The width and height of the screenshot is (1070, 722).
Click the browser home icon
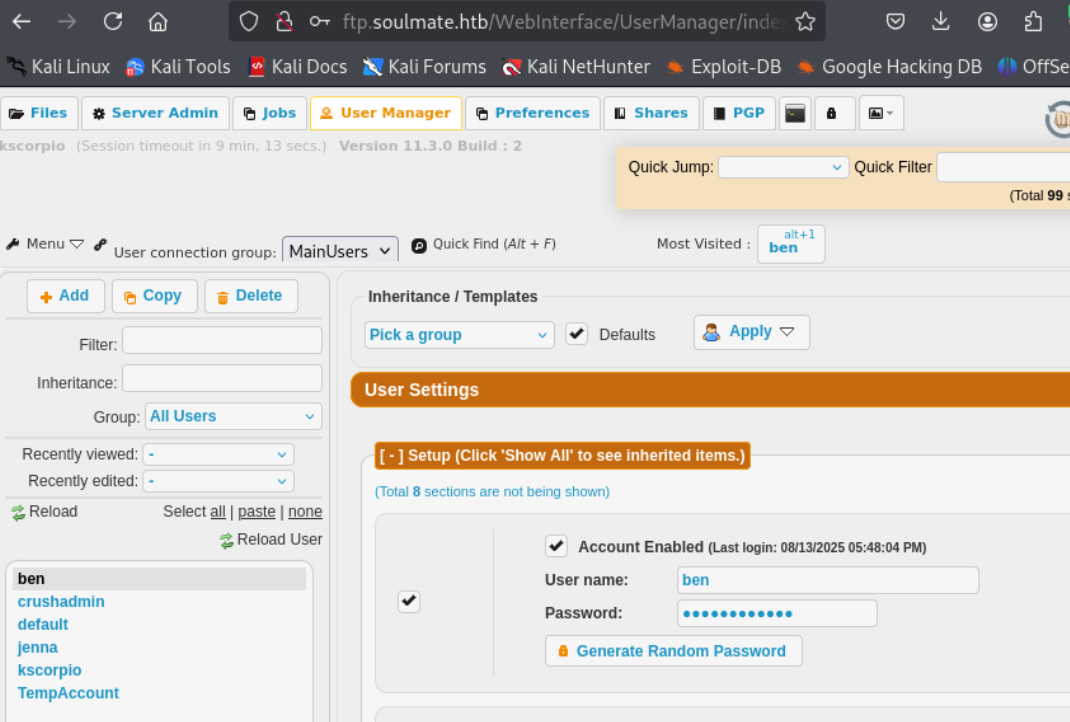tap(157, 21)
